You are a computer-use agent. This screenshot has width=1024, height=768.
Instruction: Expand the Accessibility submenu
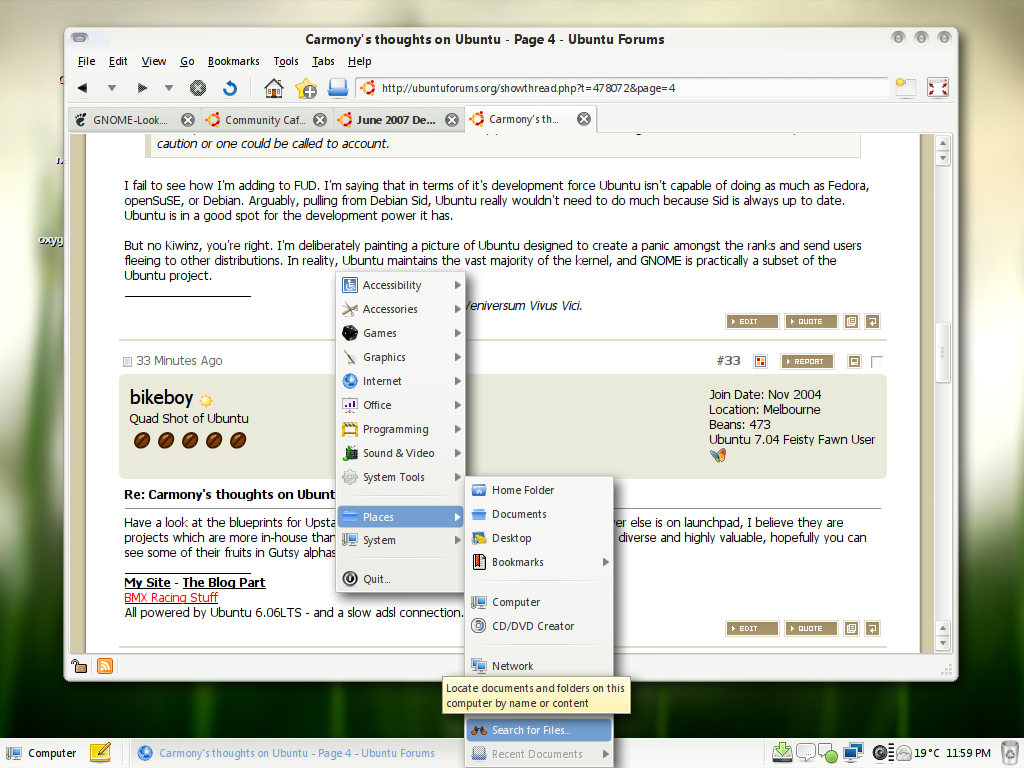[400, 285]
